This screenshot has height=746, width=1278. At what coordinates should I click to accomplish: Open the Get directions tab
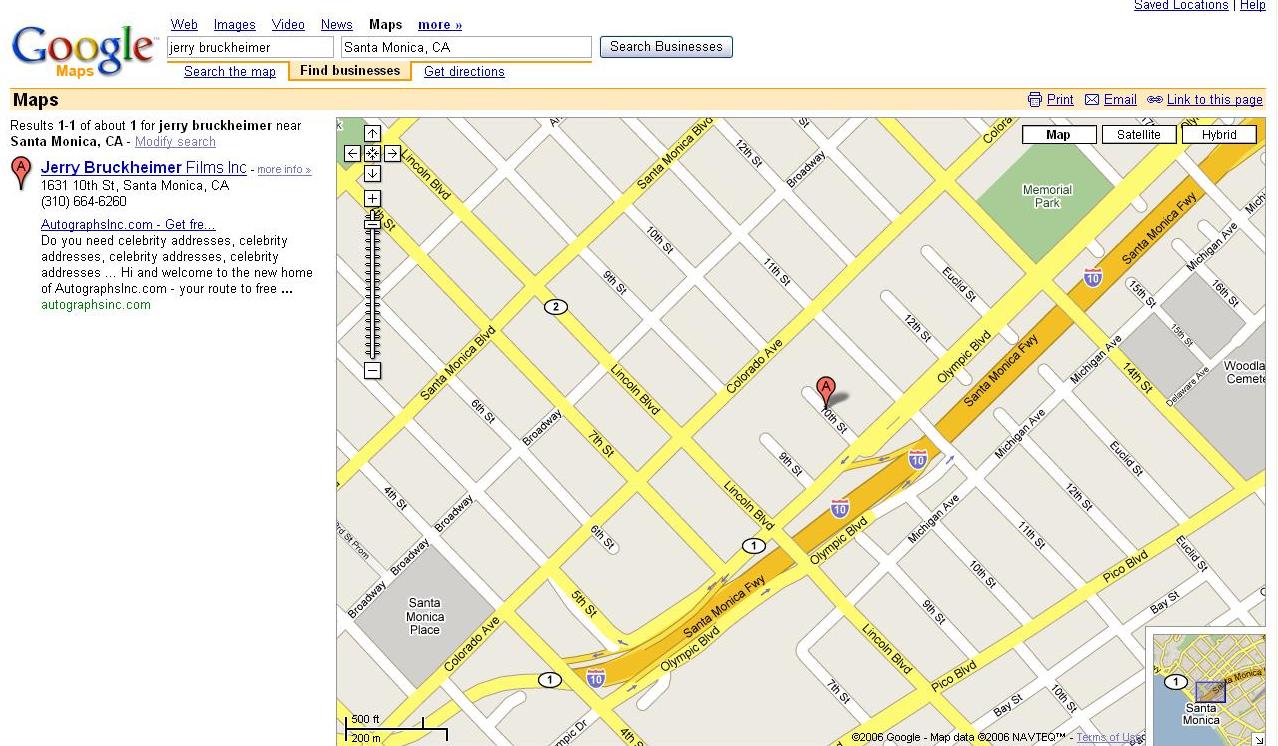(464, 72)
